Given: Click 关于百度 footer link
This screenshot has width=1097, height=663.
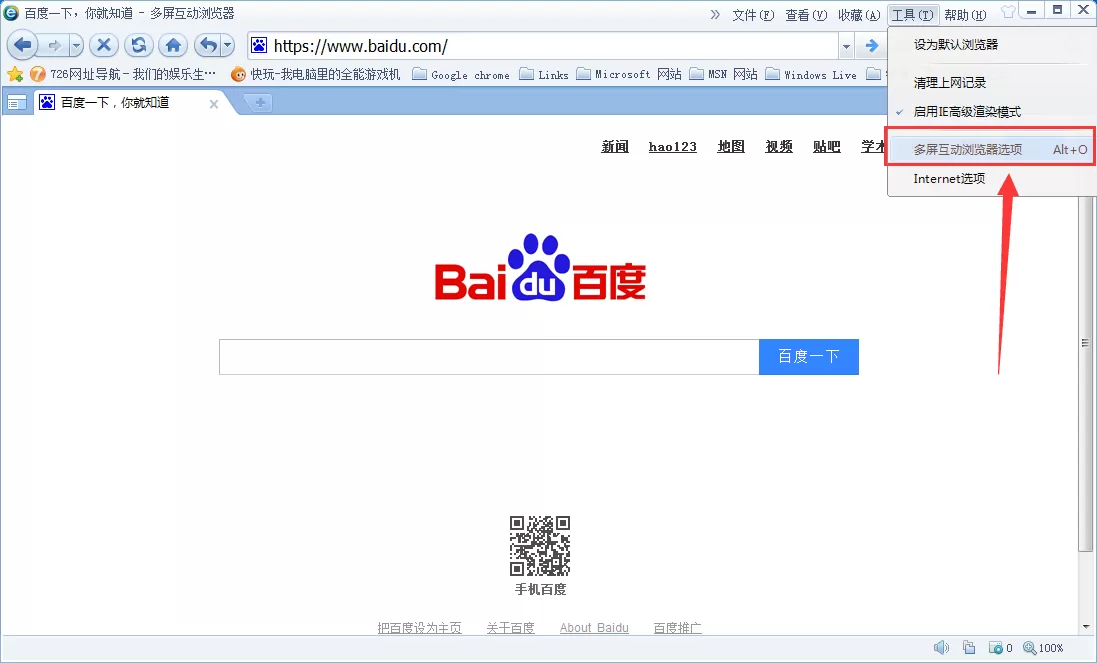Looking at the screenshot, I should click(x=510, y=628).
